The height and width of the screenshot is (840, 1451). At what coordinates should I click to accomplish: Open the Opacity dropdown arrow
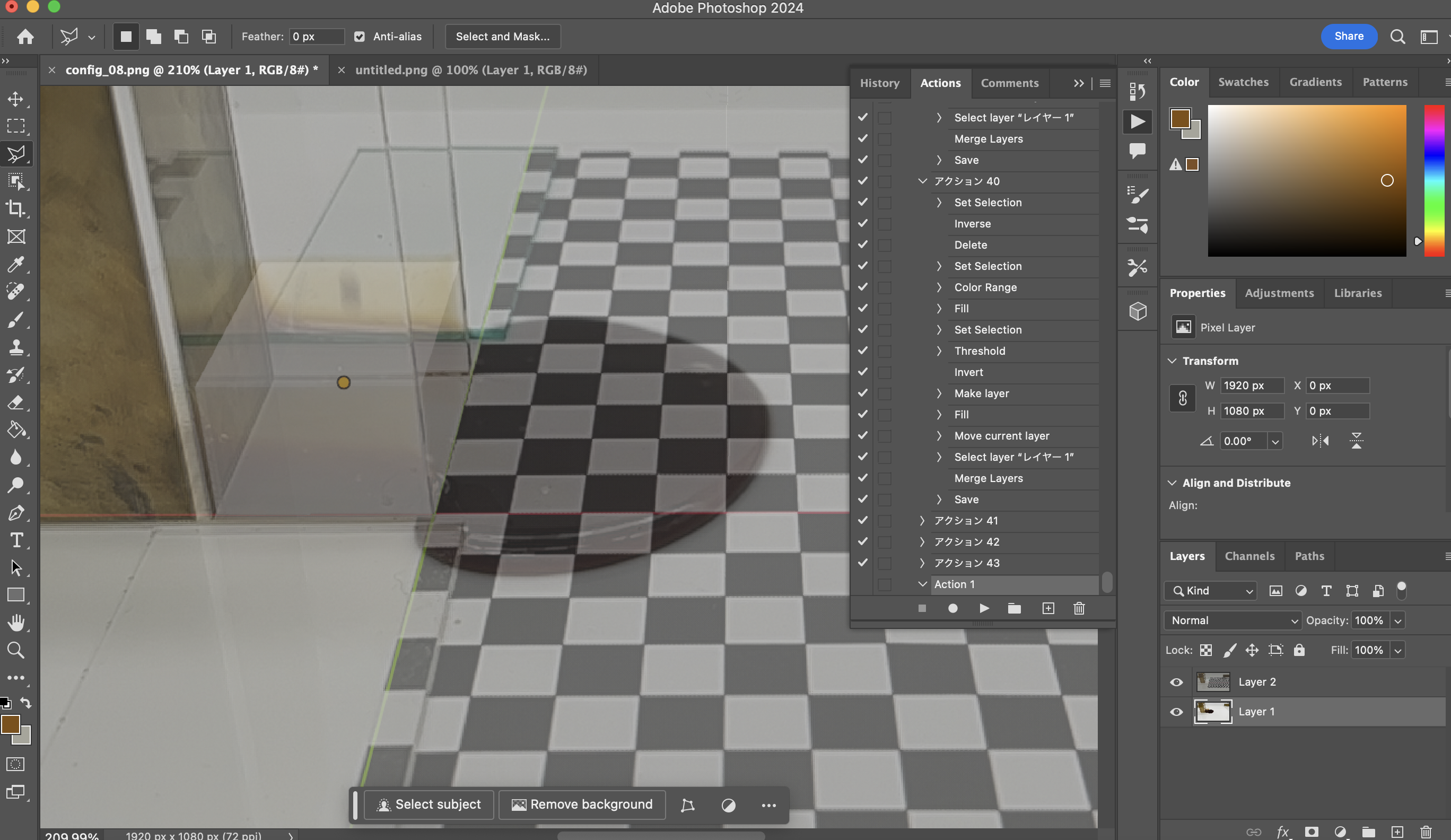[x=1397, y=620]
